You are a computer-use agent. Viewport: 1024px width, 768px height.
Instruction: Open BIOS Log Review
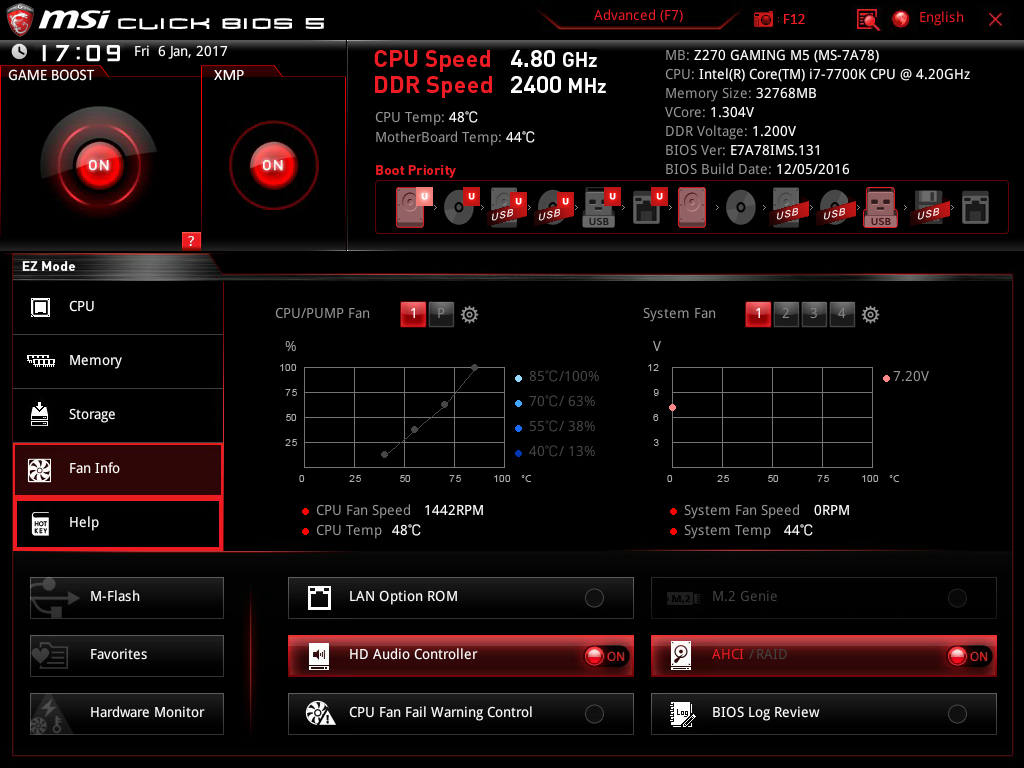[x=824, y=714]
